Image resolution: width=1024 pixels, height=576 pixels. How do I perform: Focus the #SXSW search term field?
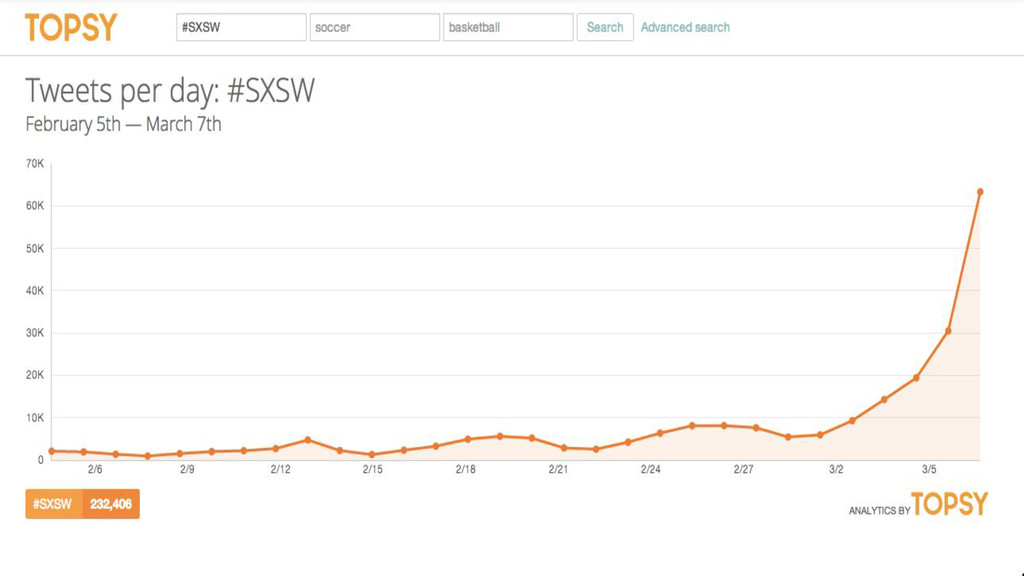pyautogui.click(x=241, y=27)
